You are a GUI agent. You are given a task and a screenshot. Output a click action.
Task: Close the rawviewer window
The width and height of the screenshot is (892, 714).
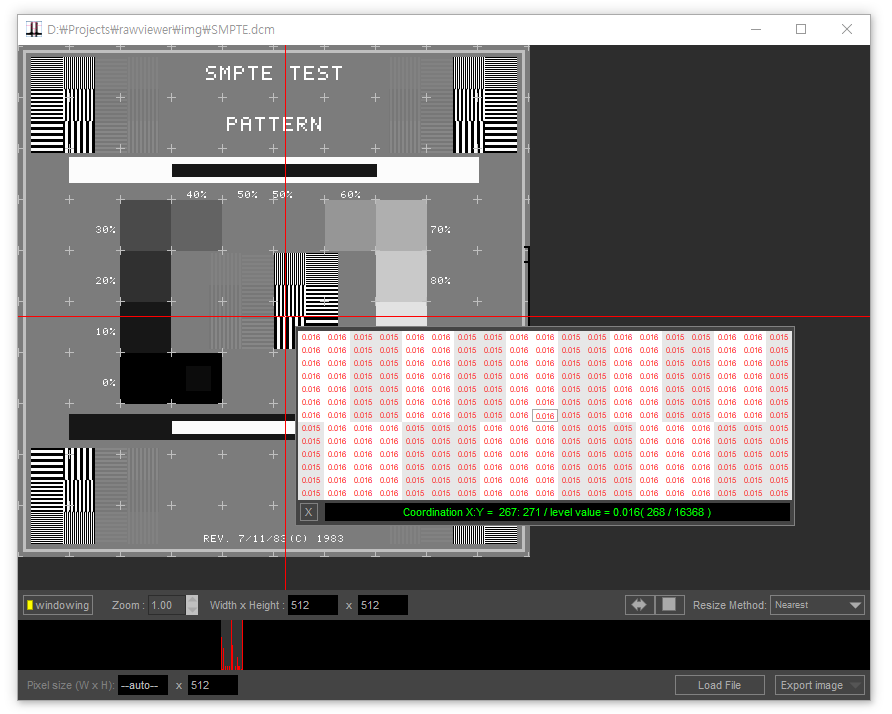[846, 29]
